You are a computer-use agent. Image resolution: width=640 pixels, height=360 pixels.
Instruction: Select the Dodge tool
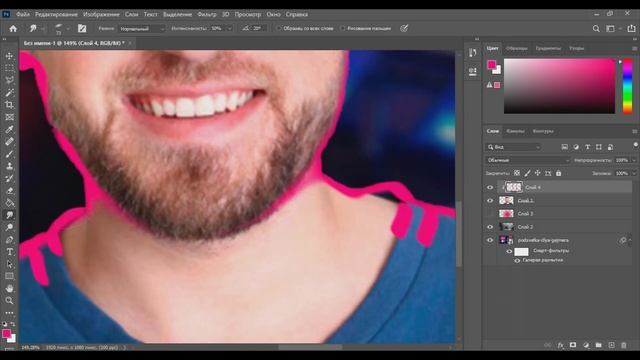(x=9, y=227)
